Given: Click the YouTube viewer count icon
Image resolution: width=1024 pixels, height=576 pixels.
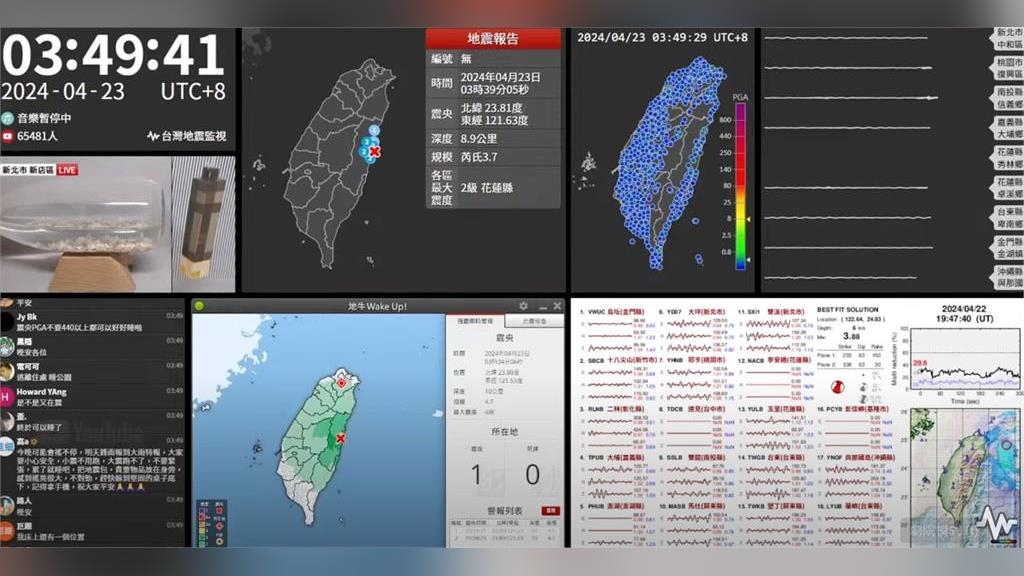Looking at the screenshot, I should pos(8,136).
